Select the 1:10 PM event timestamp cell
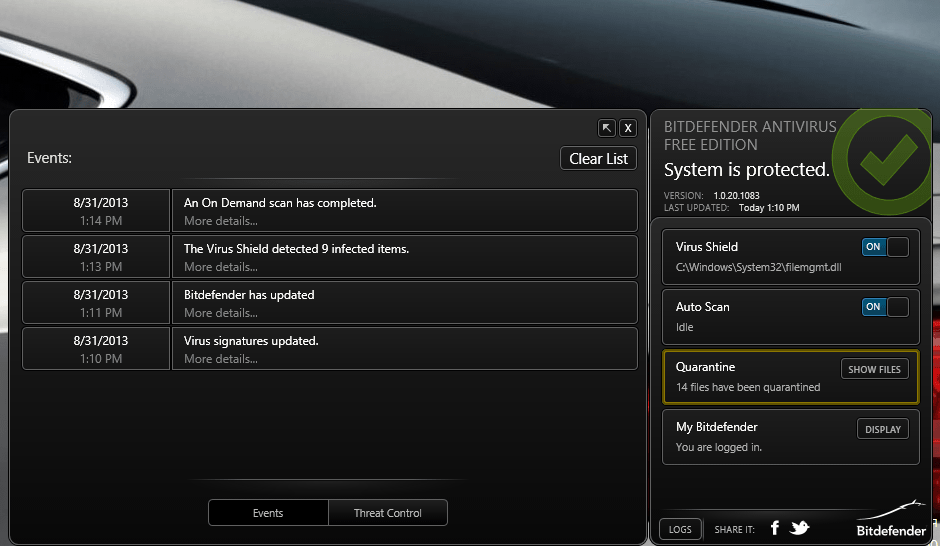The image size is (940, 546). tap(96, 349)
